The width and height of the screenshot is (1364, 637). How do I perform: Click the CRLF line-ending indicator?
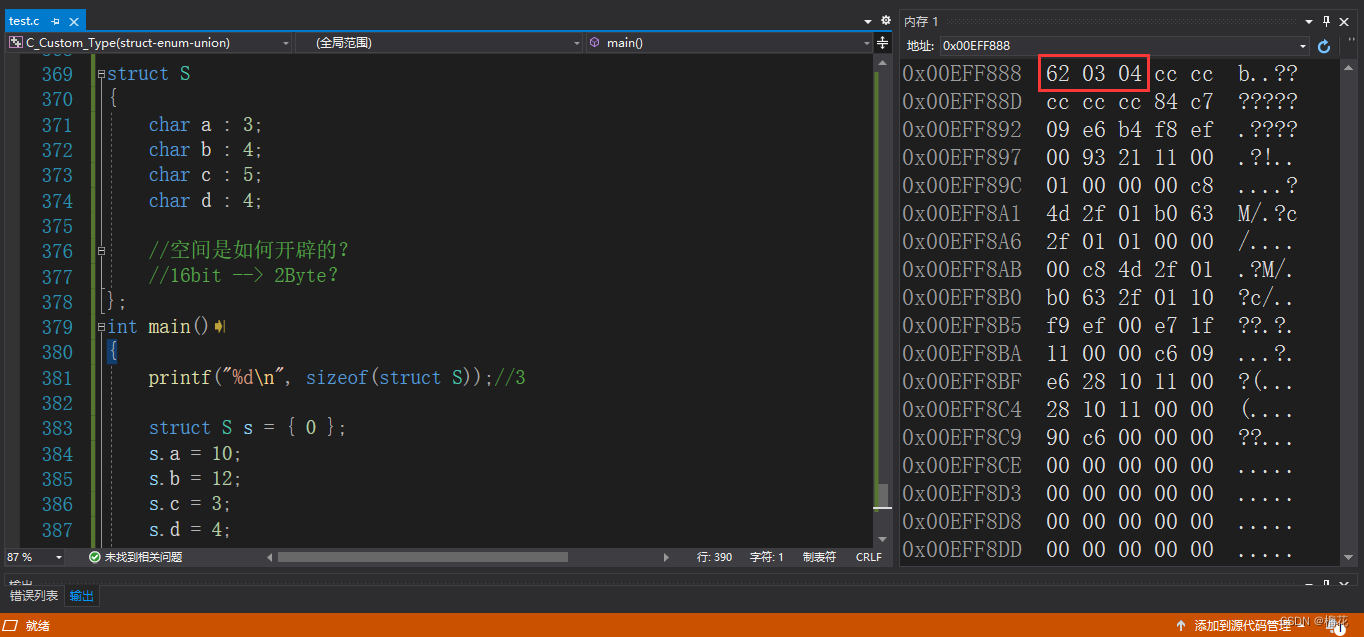868,557
